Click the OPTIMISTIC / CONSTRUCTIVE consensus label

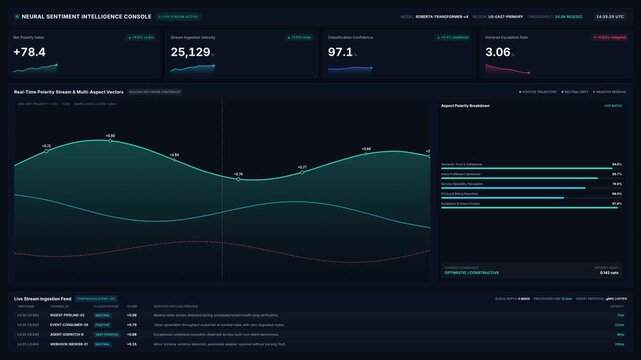coord(472,273)
